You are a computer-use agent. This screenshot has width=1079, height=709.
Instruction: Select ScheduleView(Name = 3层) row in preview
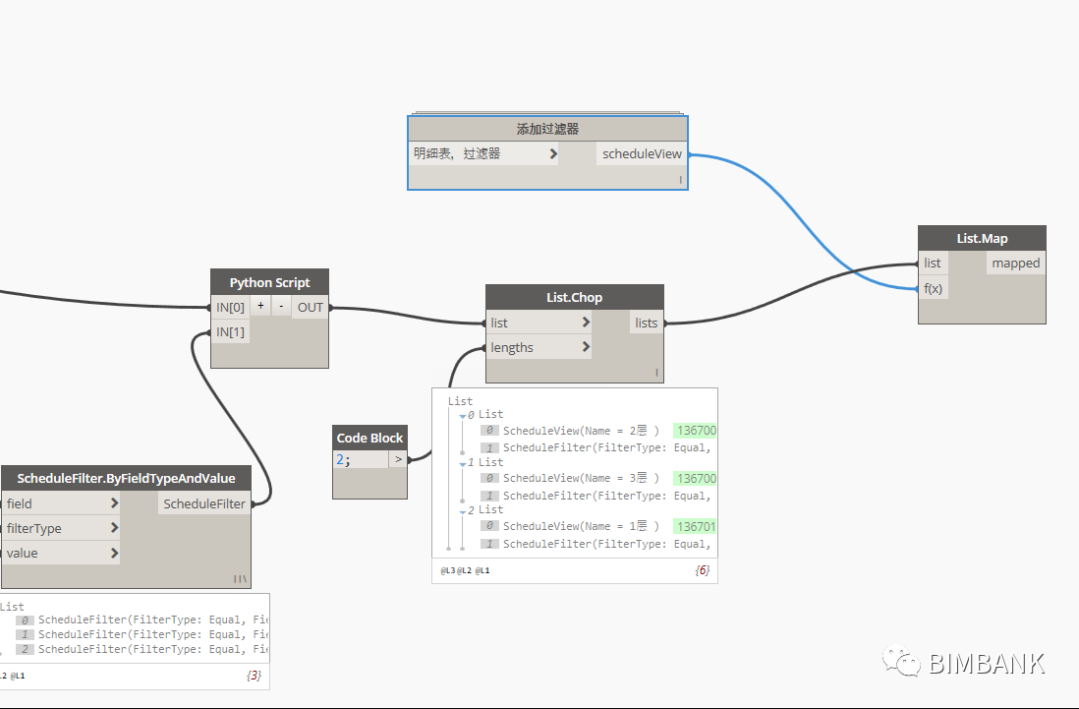click(581, 478)
